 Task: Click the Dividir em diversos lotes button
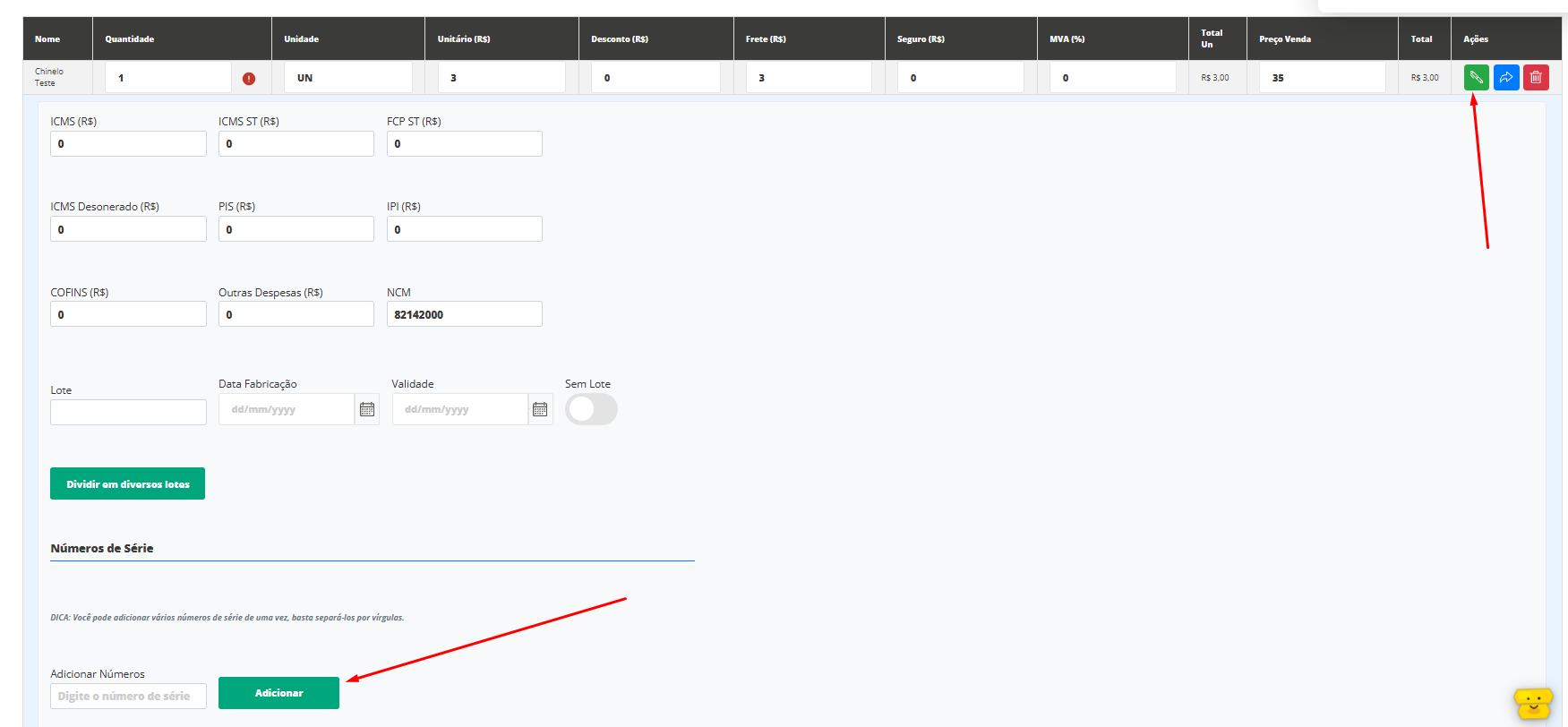pos(127,483)
